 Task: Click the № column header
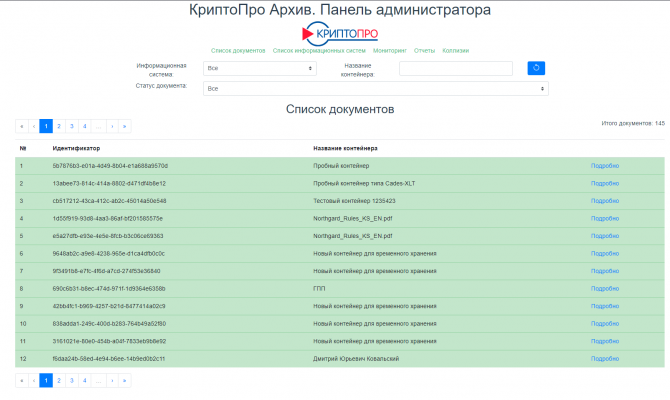tap(23, 148)
